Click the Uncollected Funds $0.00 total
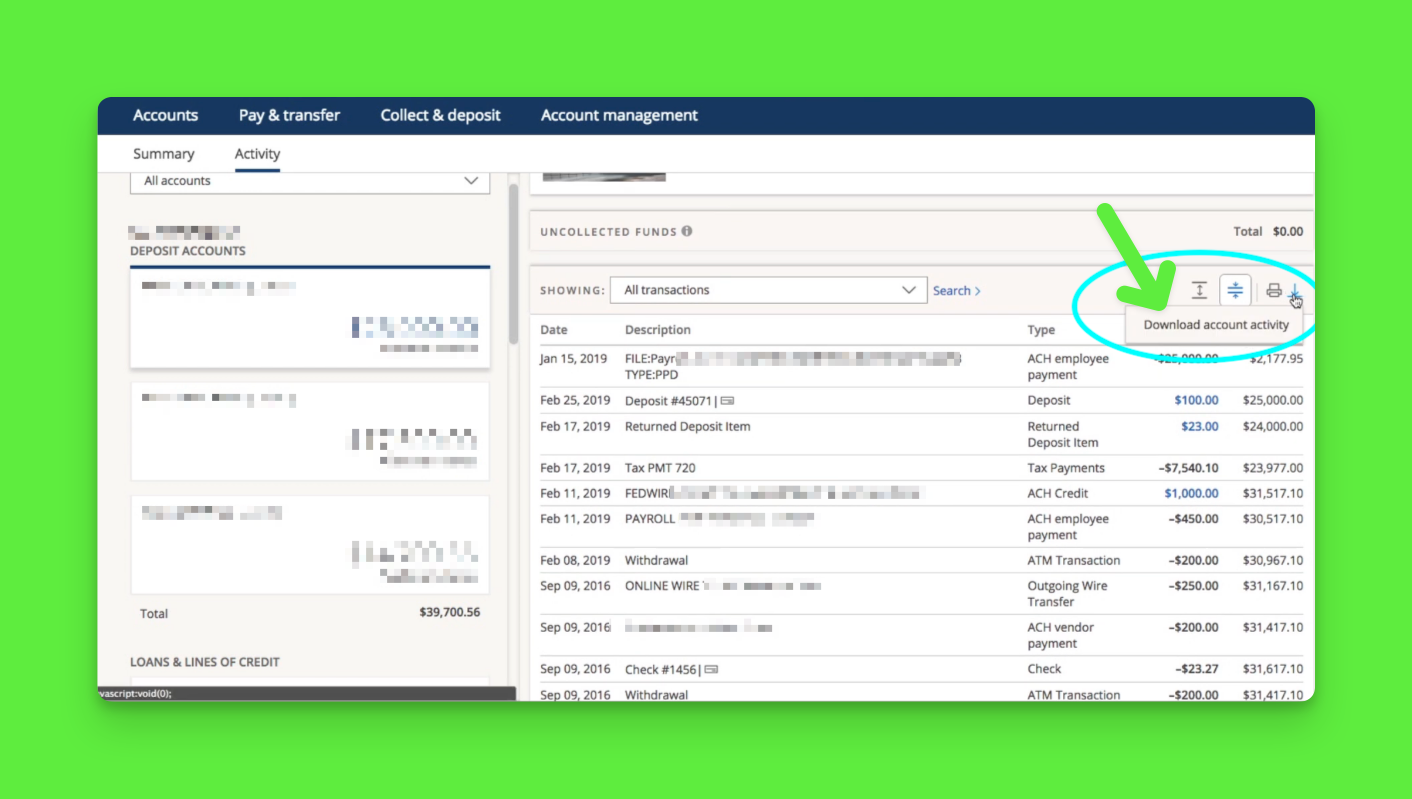This screenshot has width=1412, height=799. [1288, 231]
